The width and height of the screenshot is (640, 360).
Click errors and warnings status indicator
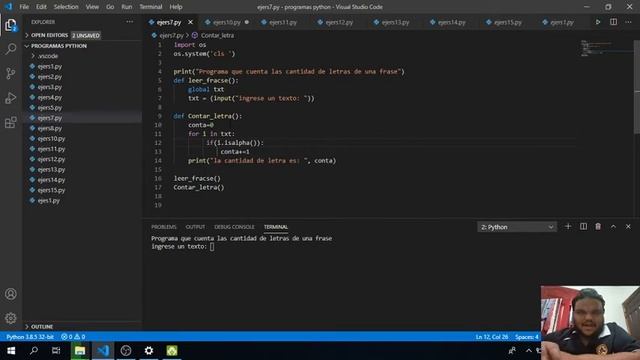click(73, 337)
